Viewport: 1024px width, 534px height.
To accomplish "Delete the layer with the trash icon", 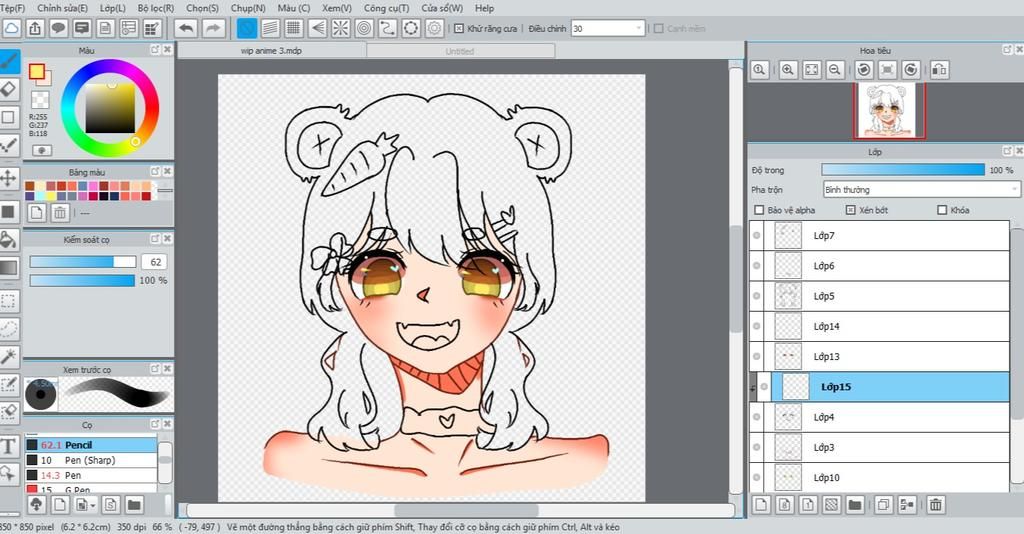I will (x=936, y=505).
